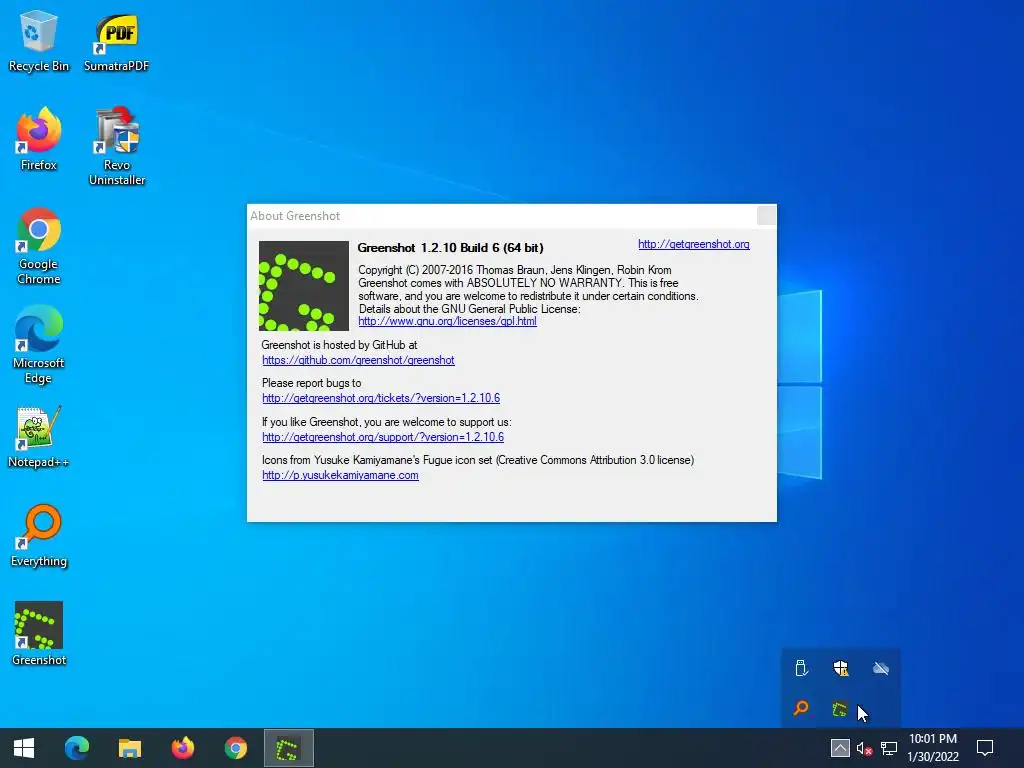Viewport: 1024px width, 768px height.
Task: Click the Greenshot taskbar button
Action: click(x=289, y=748)
